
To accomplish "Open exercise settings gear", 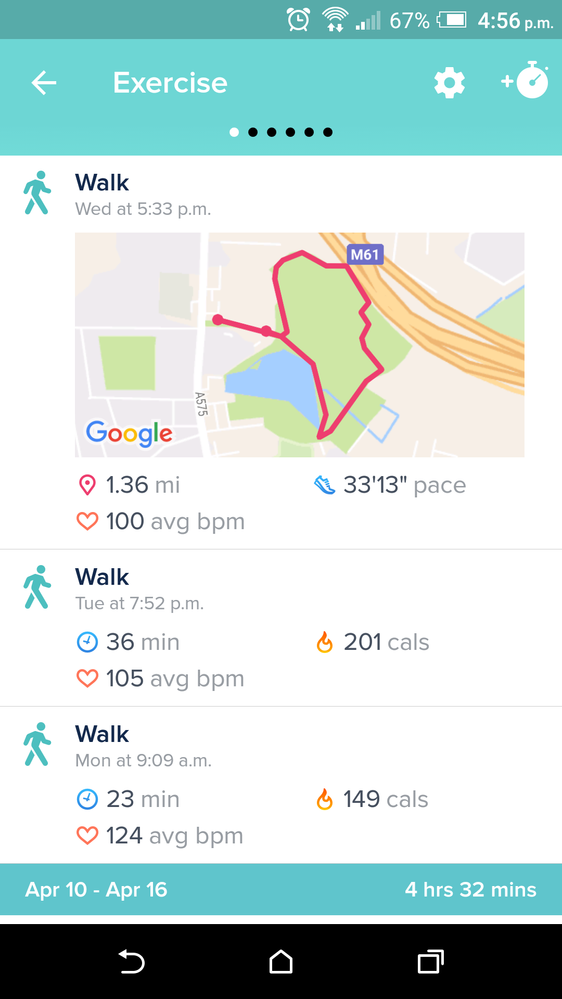I will (x=450, y=83).
